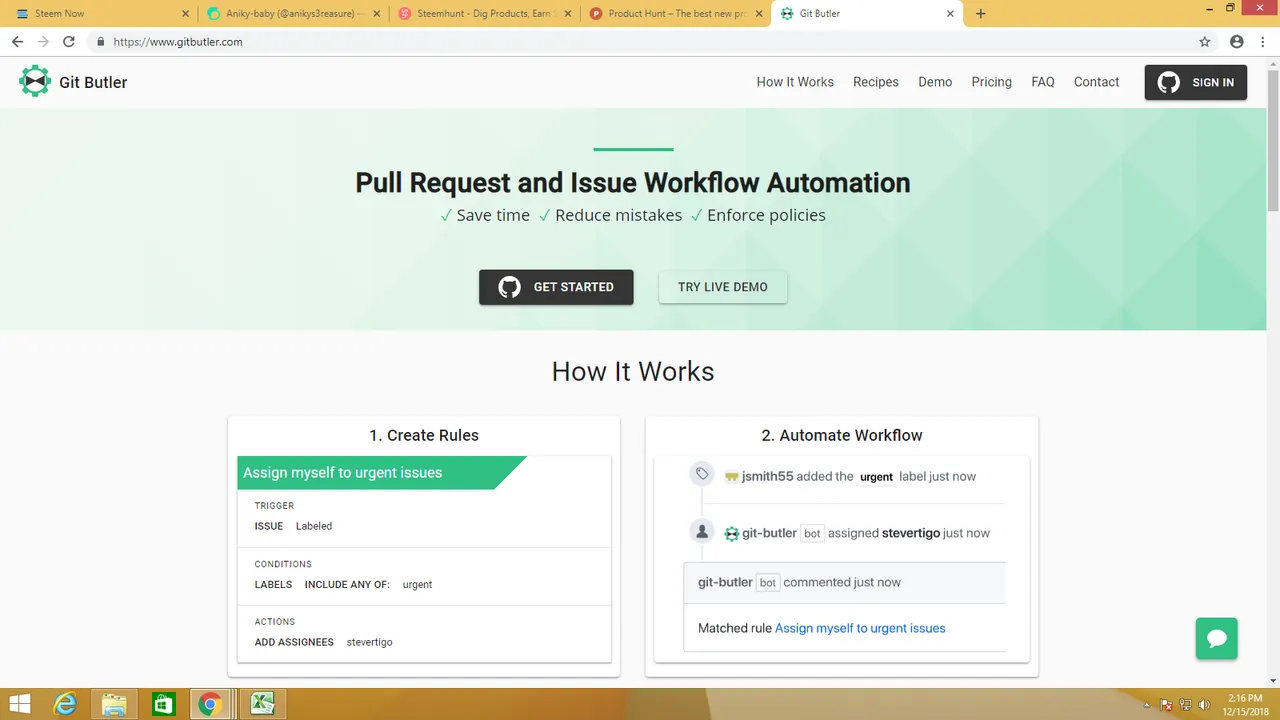Click the Git Butler logo icon
The height and width of the screenshot is (720, 1280).
tap(35, 81)
